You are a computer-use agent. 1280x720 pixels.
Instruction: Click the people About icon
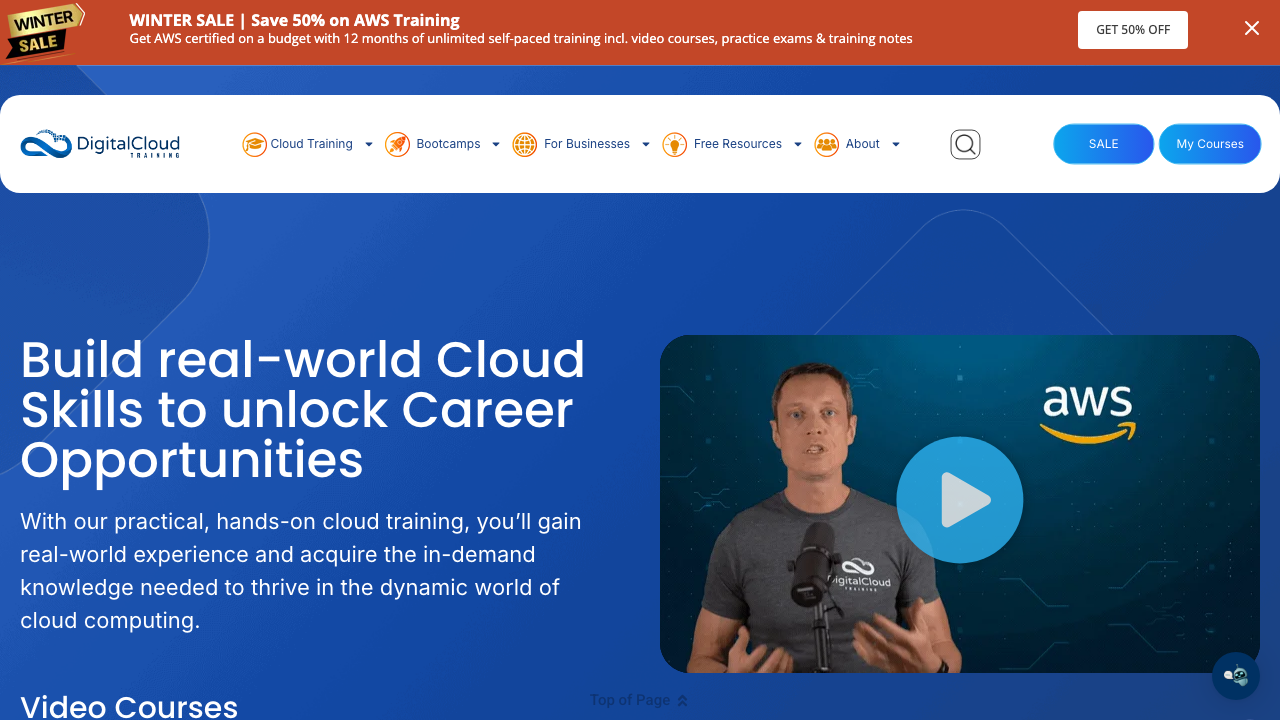827,144
